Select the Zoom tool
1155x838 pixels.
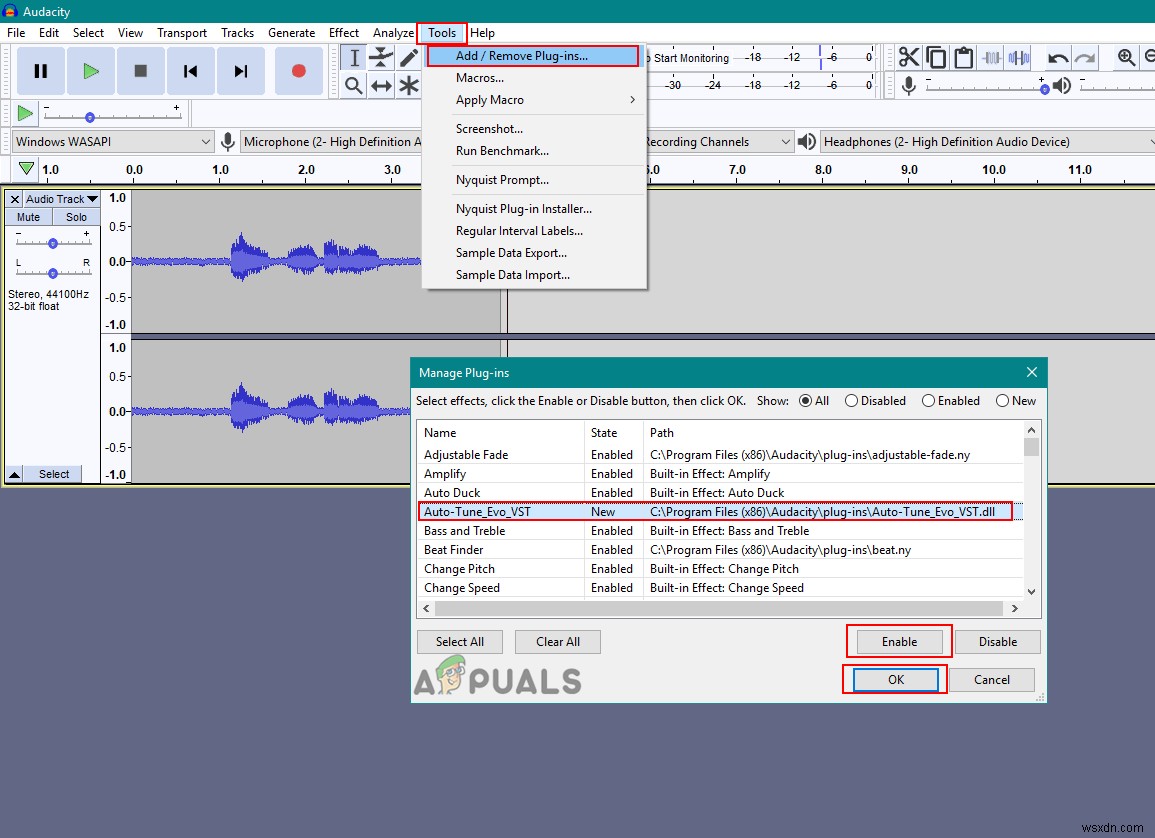coord(353,85)
